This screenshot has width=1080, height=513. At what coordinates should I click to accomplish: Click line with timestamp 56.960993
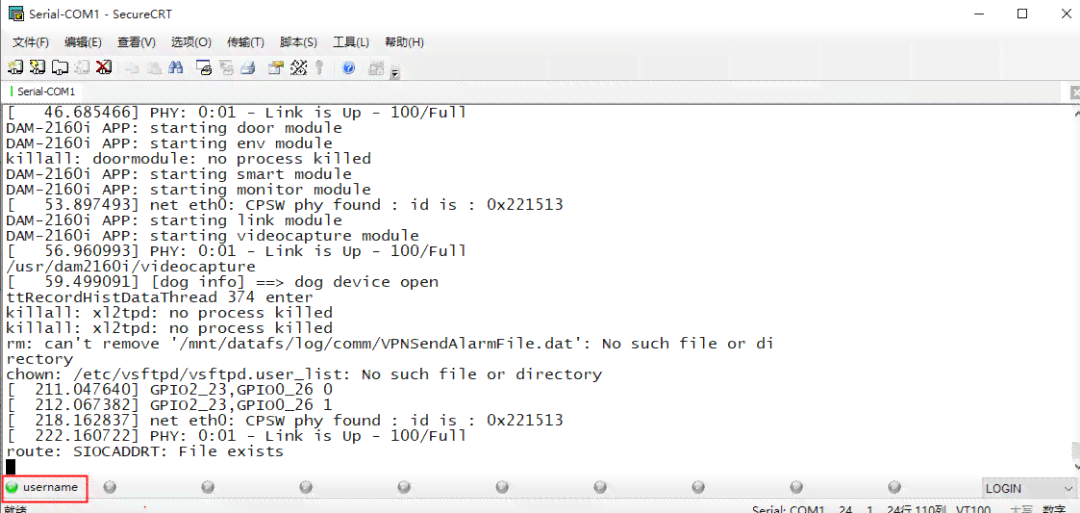(x=236, y=251)
